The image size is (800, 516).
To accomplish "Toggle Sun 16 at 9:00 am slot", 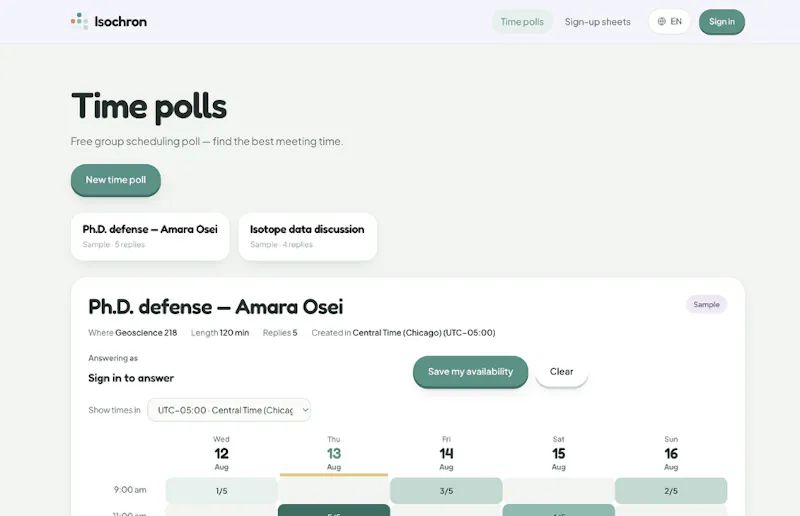I will tap(671, 491).
